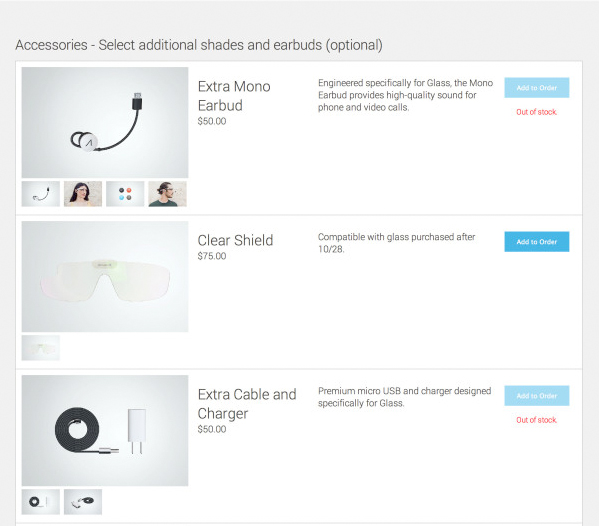Open the large Extra Mono Earbud image

pyautogui.click(x=105, y=122)
